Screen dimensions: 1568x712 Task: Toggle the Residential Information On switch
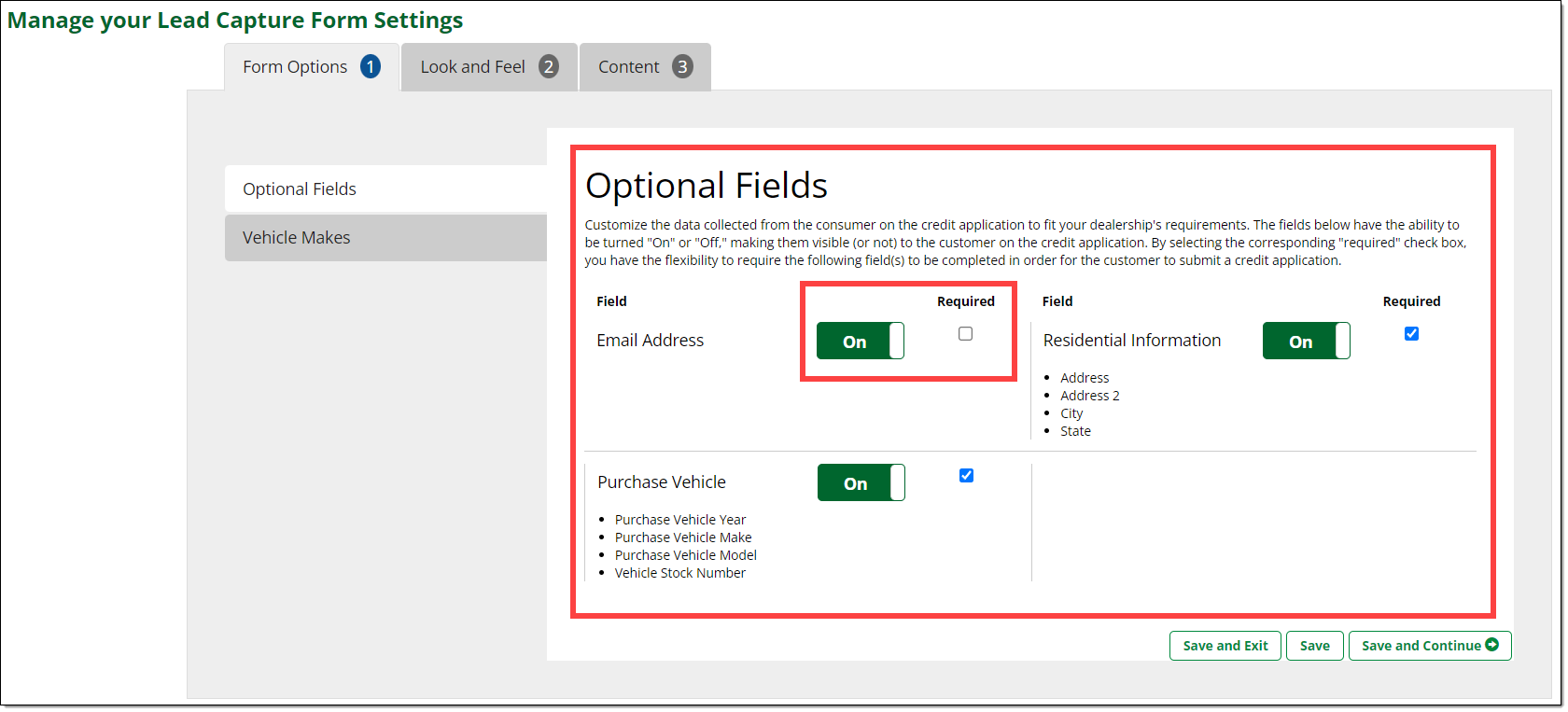coord(1306,342)
